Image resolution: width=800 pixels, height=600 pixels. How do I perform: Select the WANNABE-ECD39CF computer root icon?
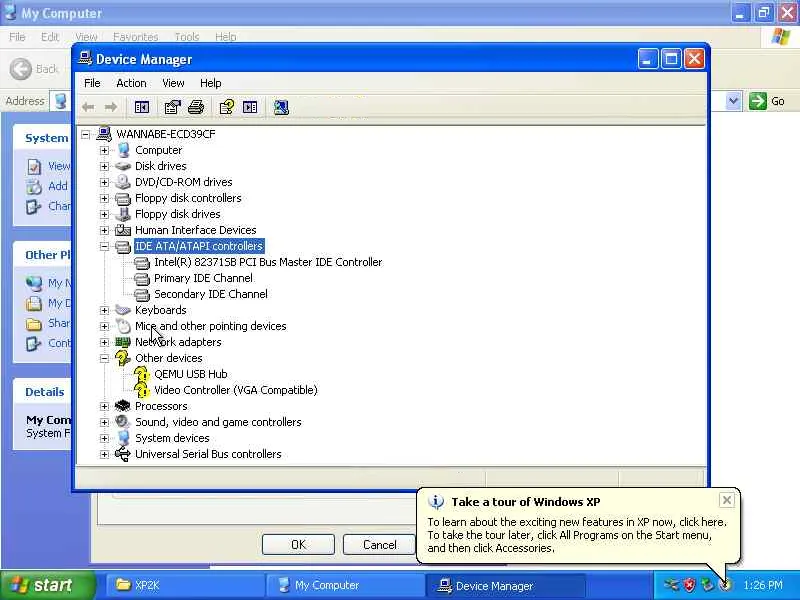coord(104,134)
